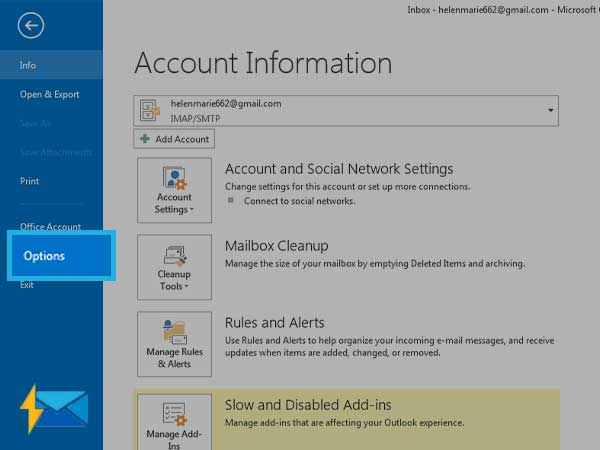This screenshot has width=600, height=450.
Task: Open Outlook Options
Action: click(x=61, y=256)
